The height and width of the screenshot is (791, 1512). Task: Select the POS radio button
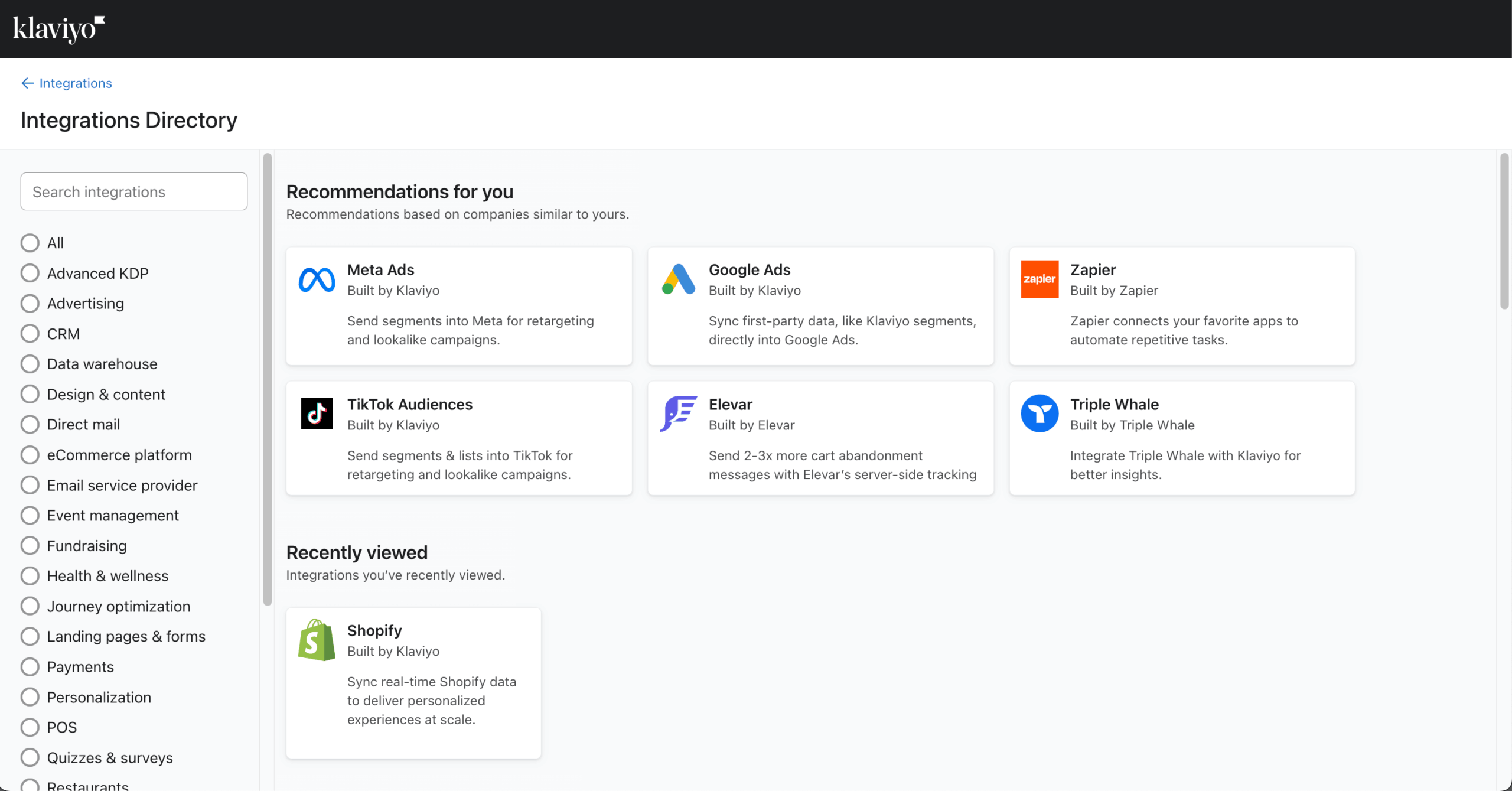pyautogui.click(x=30, y=727)
